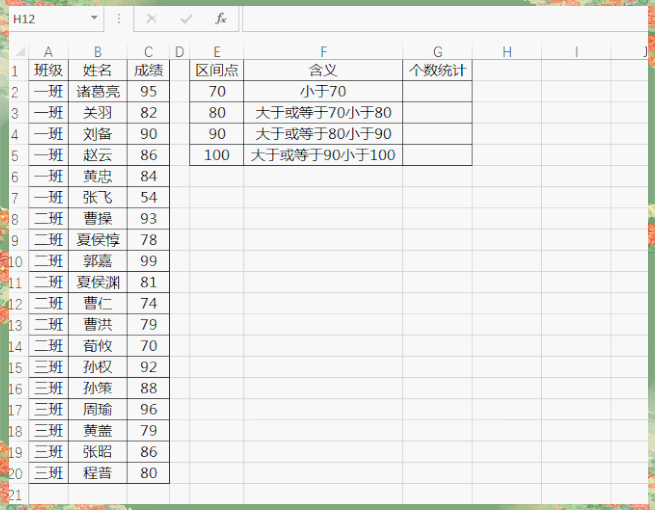Screen dimensions: 655x510
Task: Click the 个数统计 header cell
Action: 438,70
